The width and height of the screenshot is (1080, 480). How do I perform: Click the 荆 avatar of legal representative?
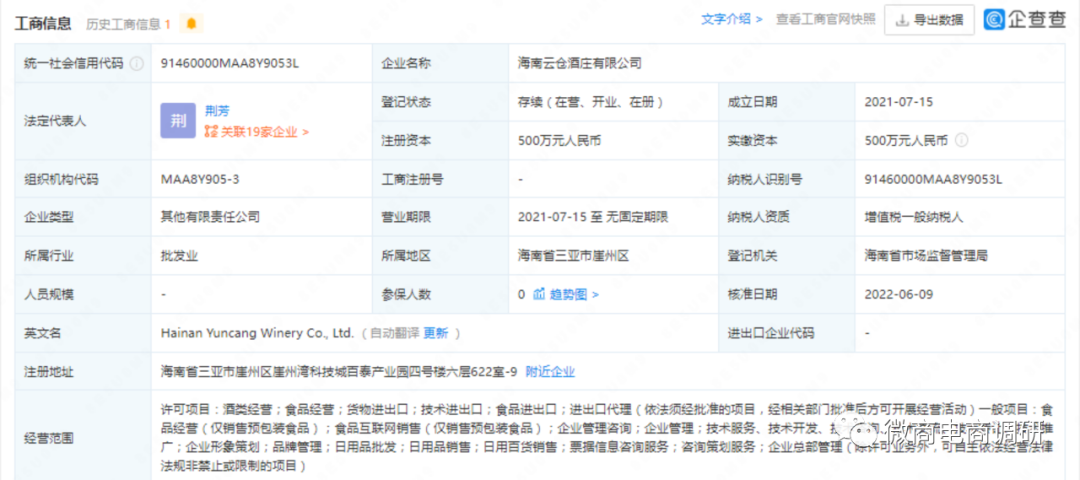178,121
